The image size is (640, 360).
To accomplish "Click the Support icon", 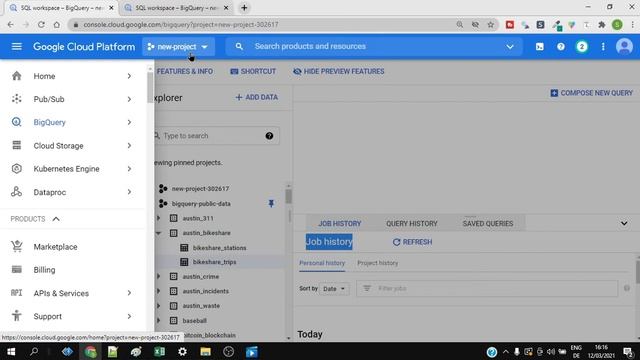I will tap(17, 316).
